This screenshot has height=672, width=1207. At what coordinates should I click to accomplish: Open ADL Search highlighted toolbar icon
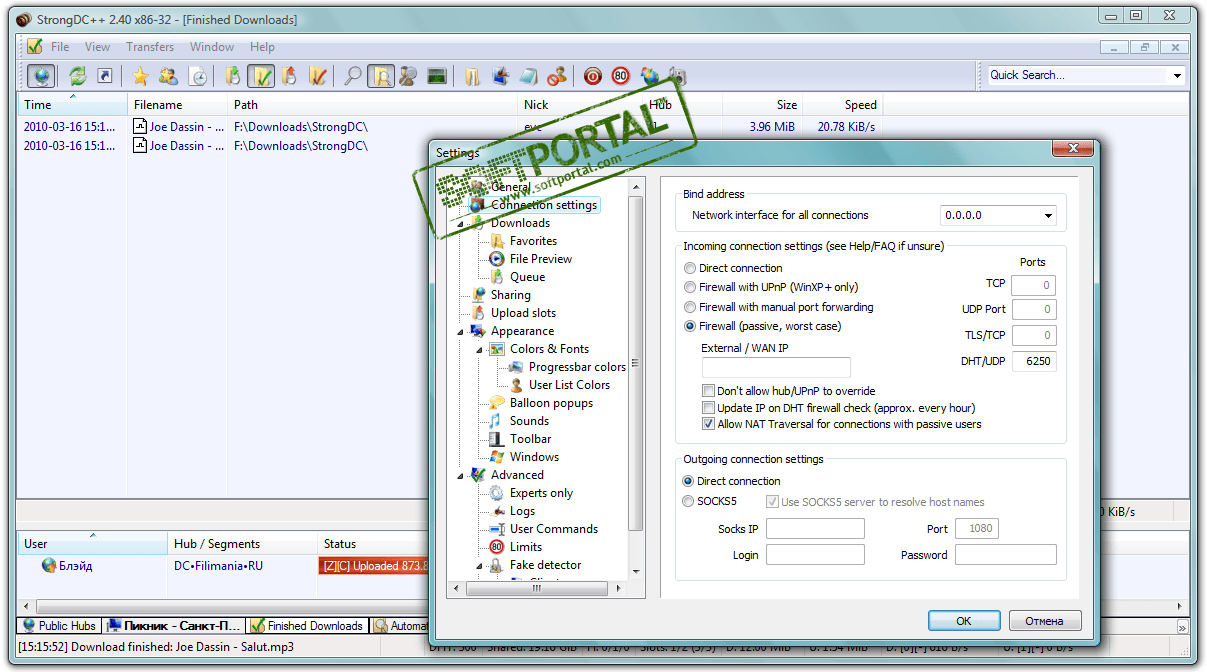click(x=380, y=75)
